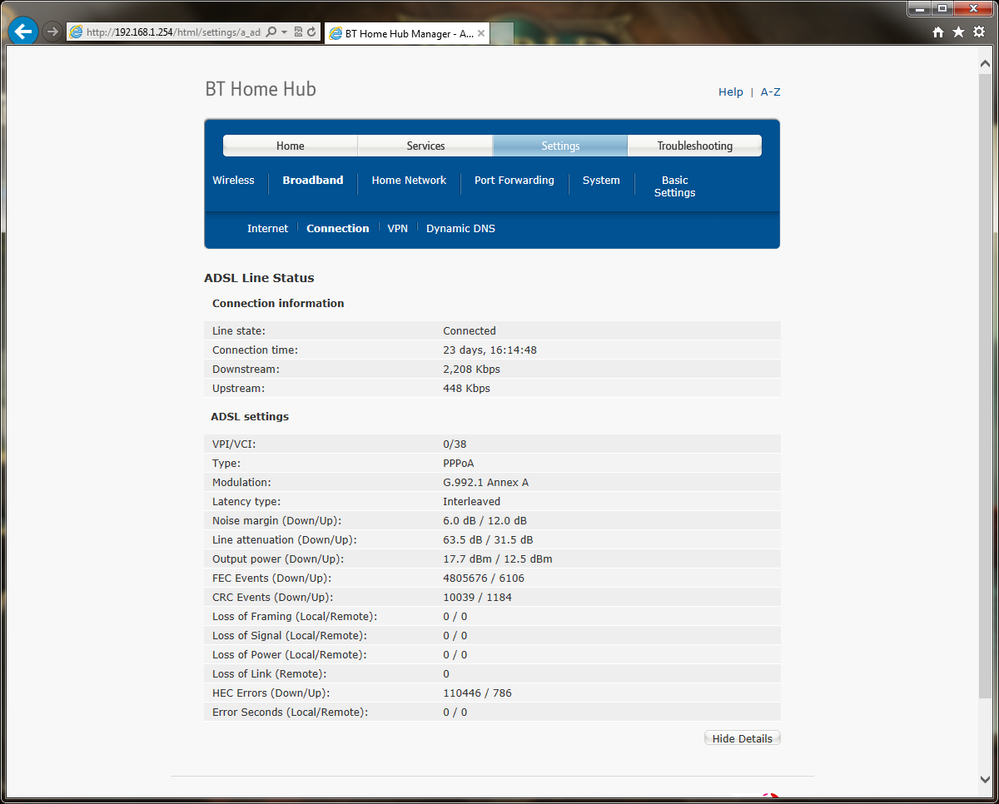Go to the Connection sub-page
999x804 pixels.
point(338,228)
